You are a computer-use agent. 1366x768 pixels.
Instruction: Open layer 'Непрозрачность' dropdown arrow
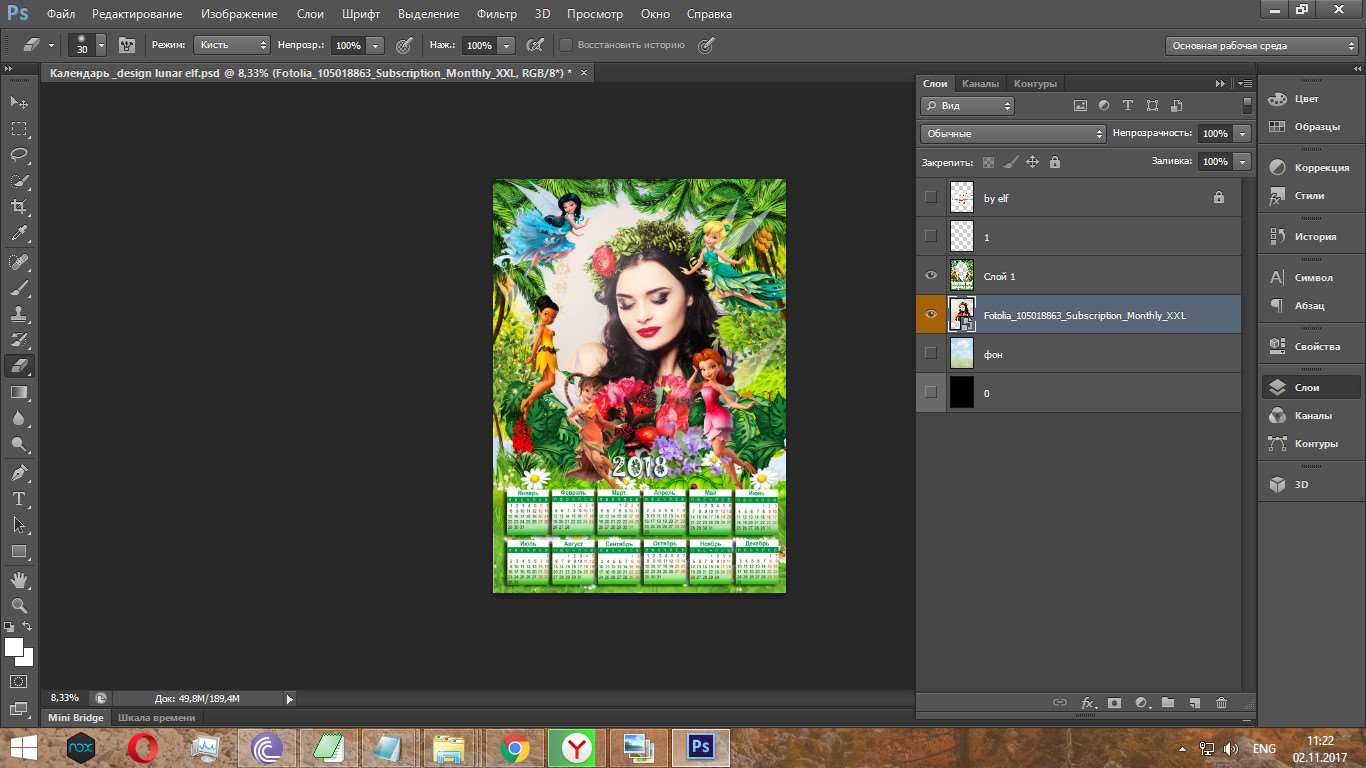tap(1243, 133)
